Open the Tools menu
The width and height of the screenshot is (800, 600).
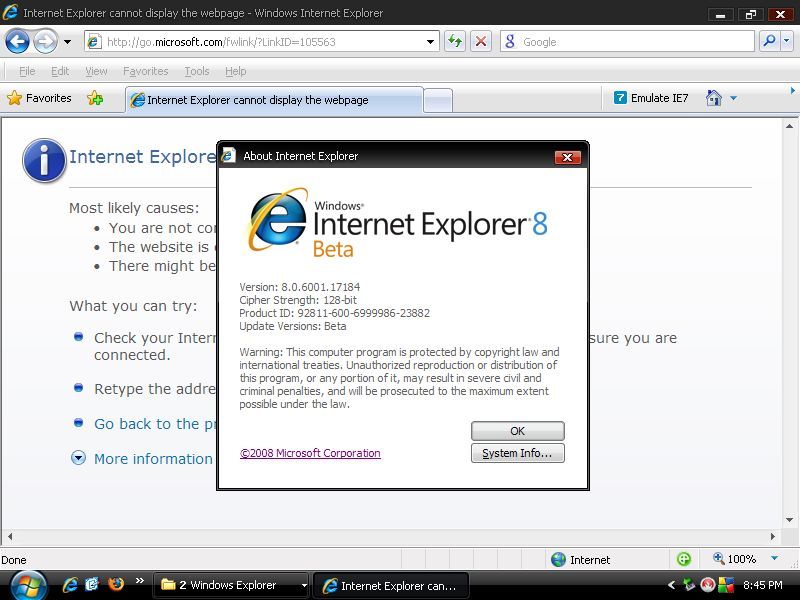pyautogui.click(x=197, y=71)
